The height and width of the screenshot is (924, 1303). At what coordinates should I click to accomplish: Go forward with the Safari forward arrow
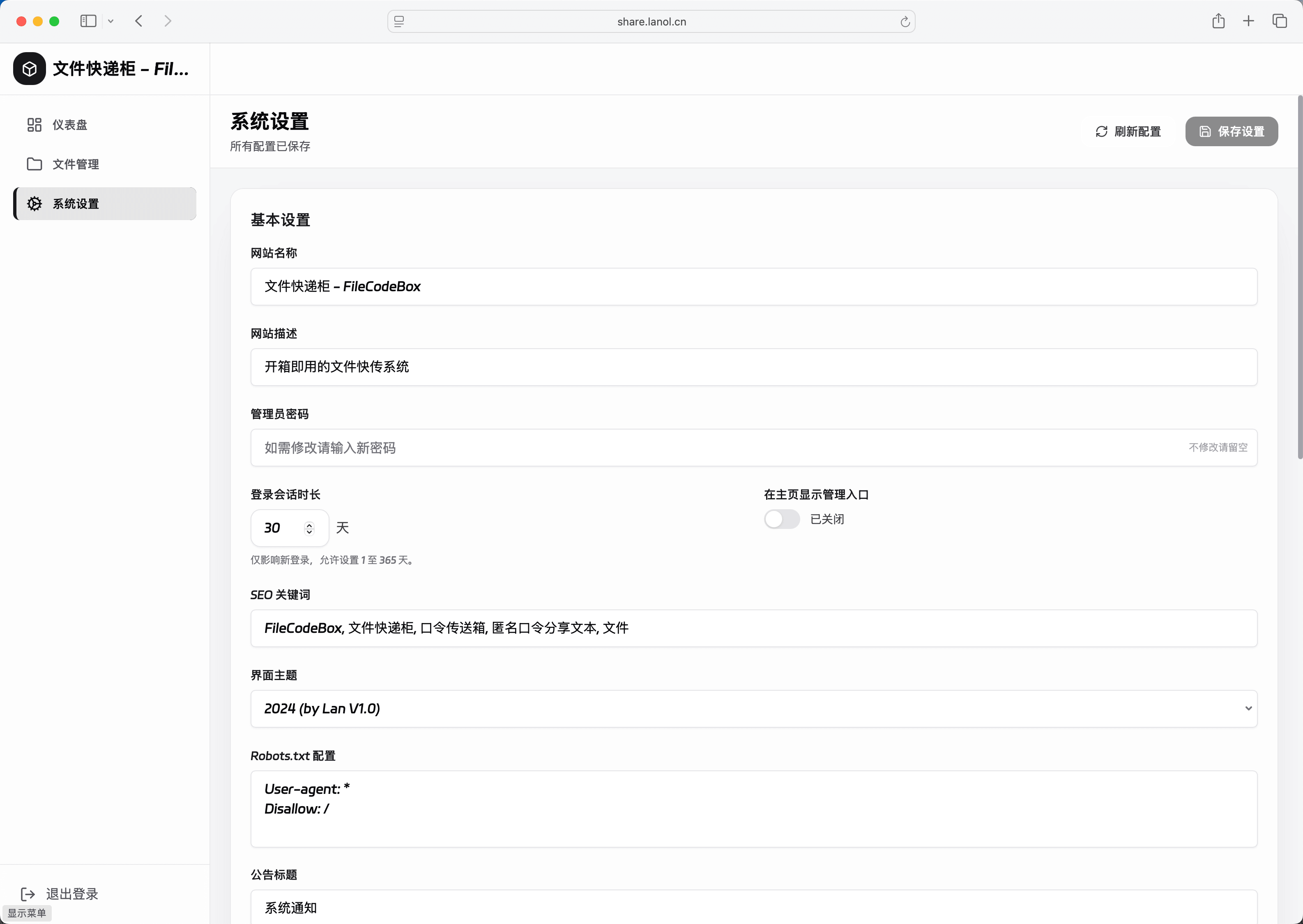tap(167, 21)
